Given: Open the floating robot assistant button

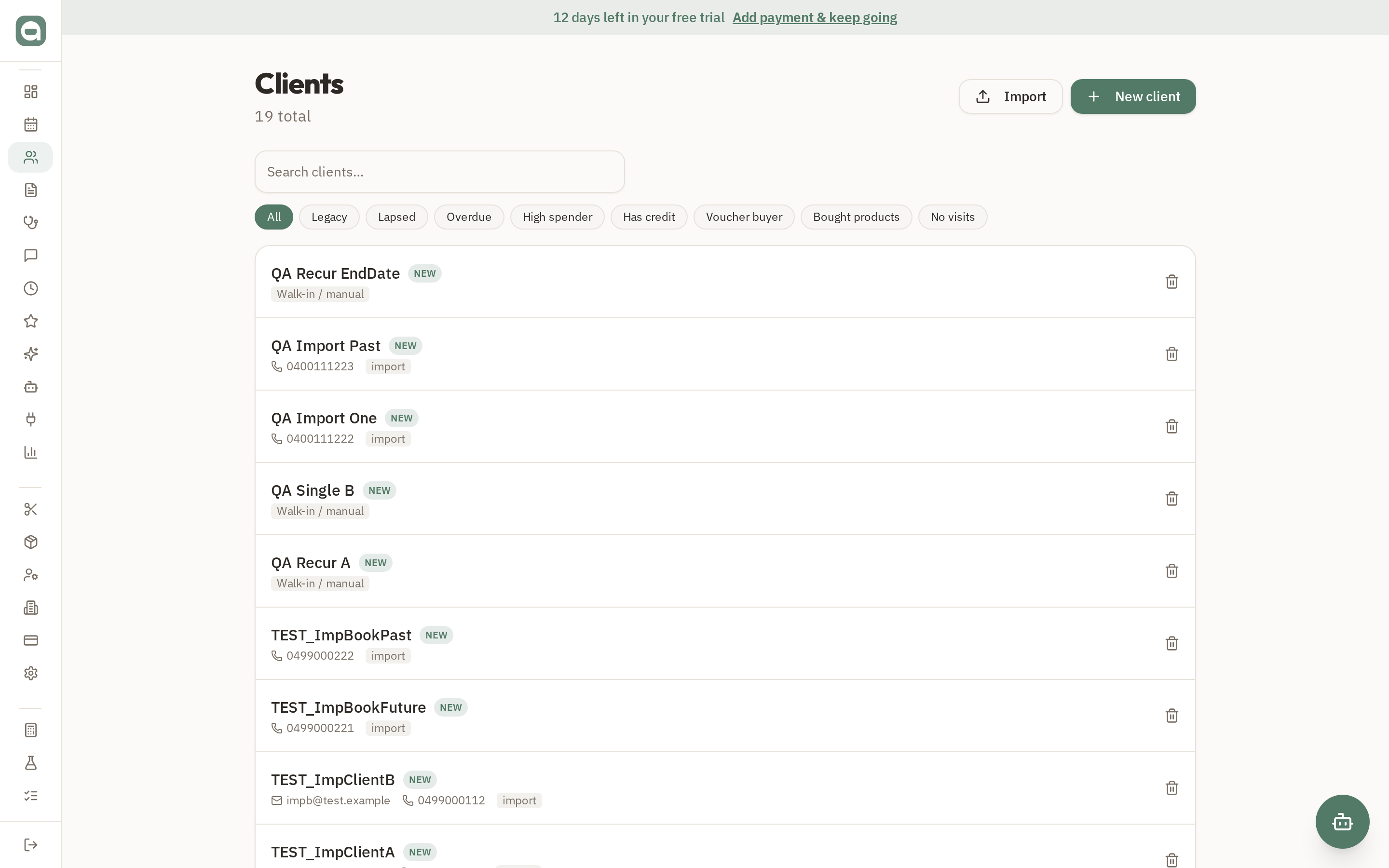Looking at the screenshot, I should point(1342,822).
